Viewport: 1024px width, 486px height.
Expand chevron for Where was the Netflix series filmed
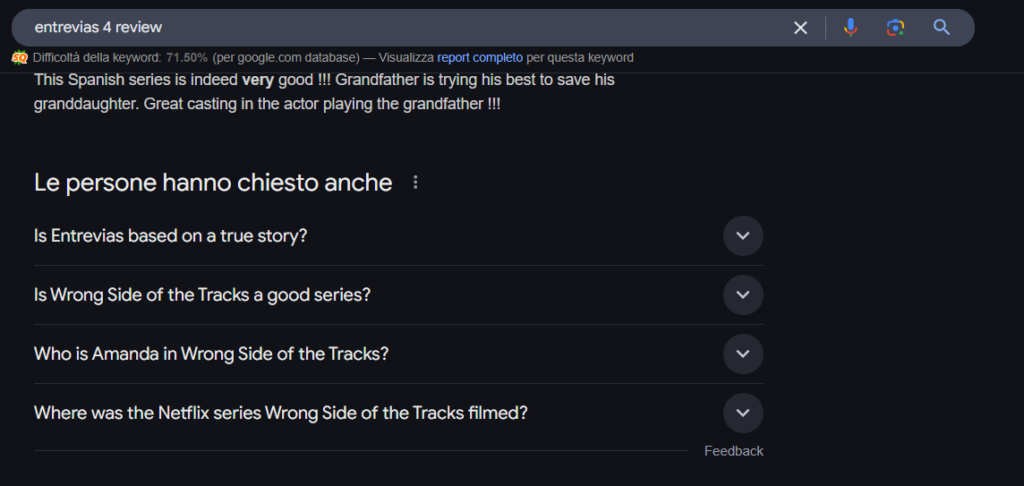click(743, 413)
